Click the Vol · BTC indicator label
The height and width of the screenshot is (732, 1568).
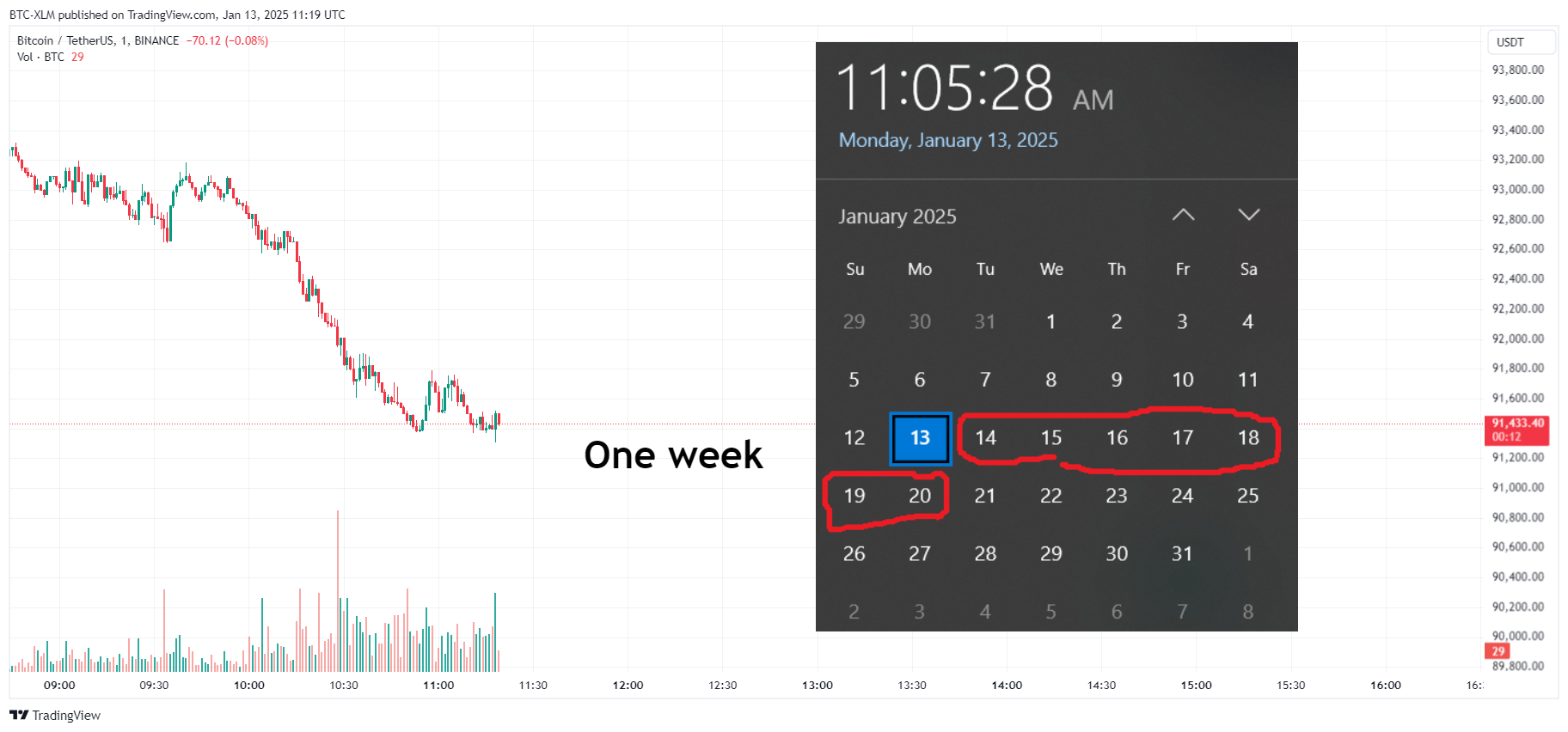pos(40,57)
